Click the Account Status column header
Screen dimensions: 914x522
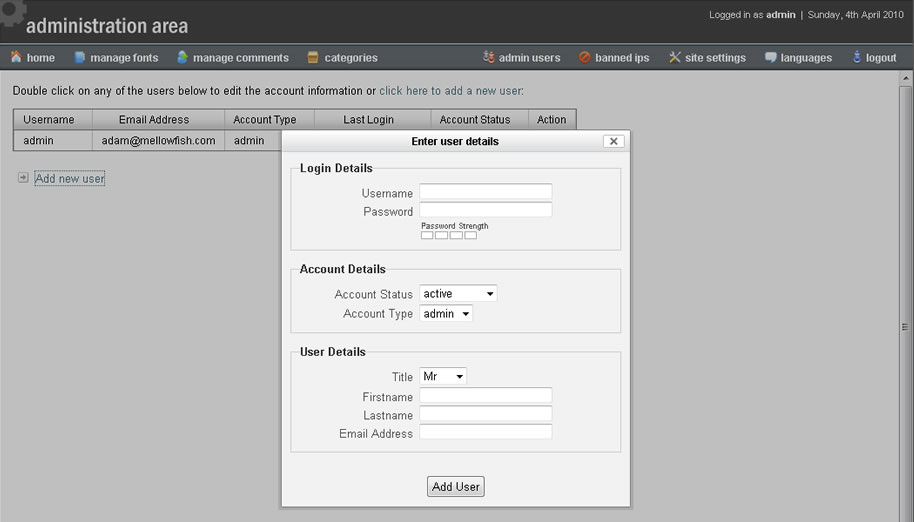pyautogui.click(x=480, y=119)
